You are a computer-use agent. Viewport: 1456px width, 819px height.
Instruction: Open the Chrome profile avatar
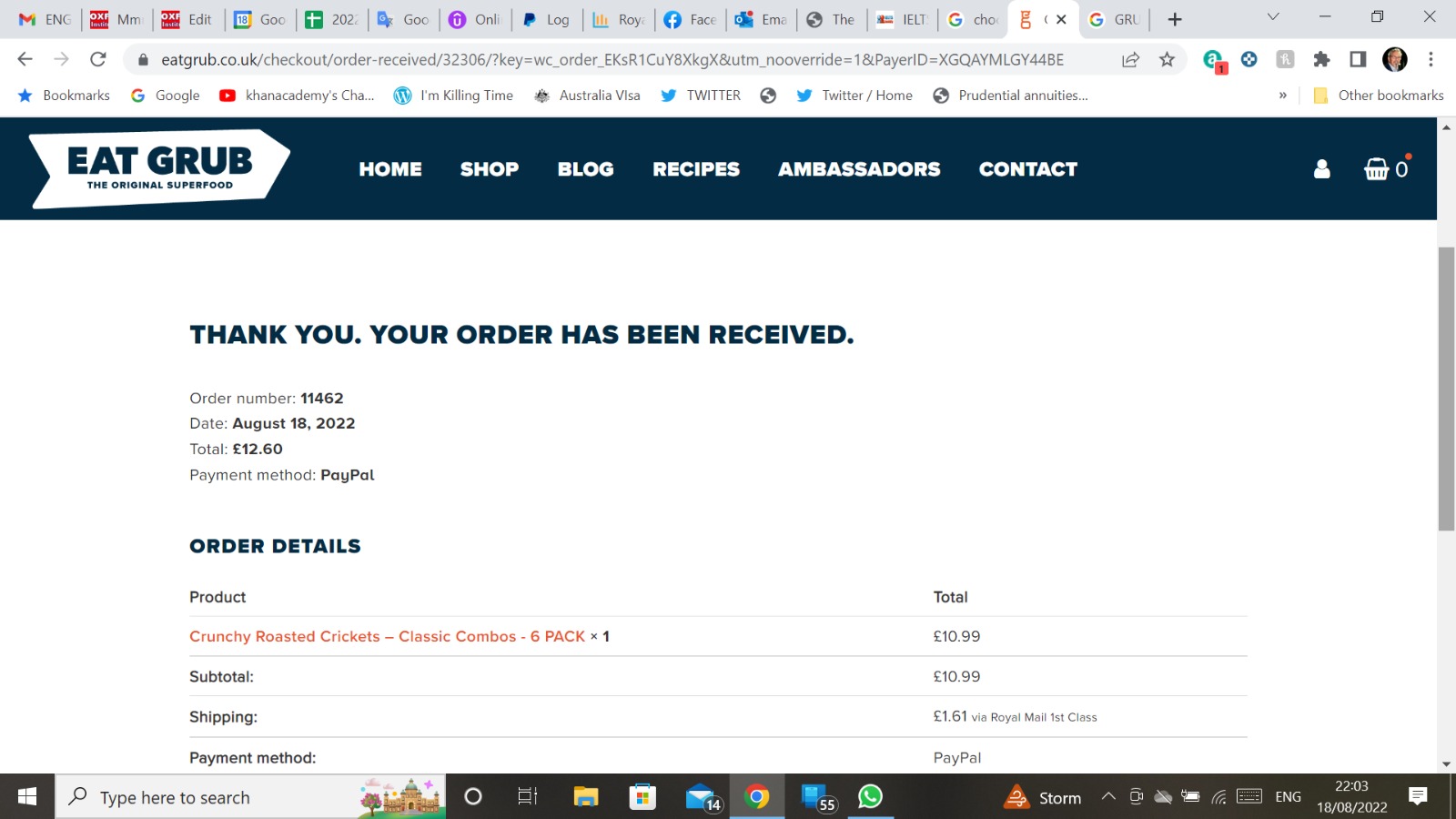point(1394,60)
